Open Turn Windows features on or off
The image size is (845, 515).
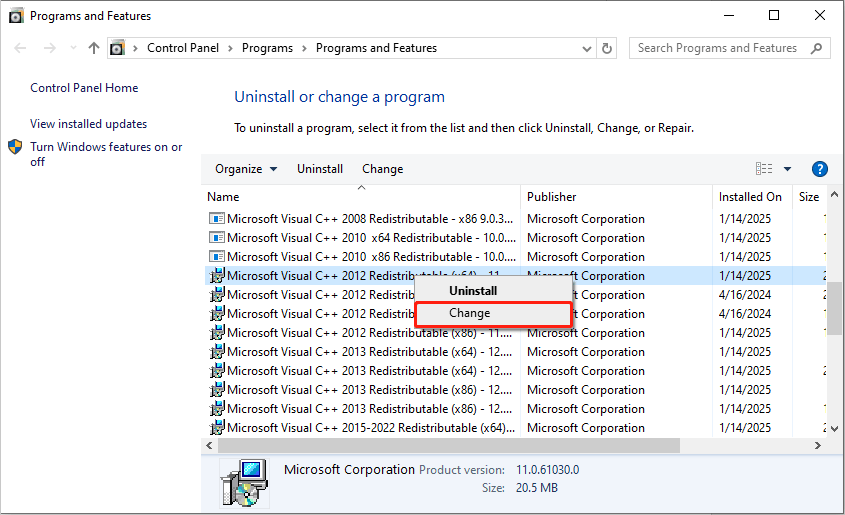coord(106,154)
